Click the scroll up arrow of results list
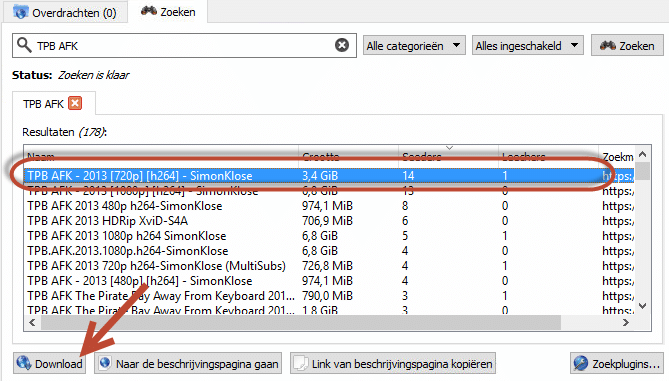The width and height of the screenshot is (669, 381). pyautogui.click(x=643, y=154)
